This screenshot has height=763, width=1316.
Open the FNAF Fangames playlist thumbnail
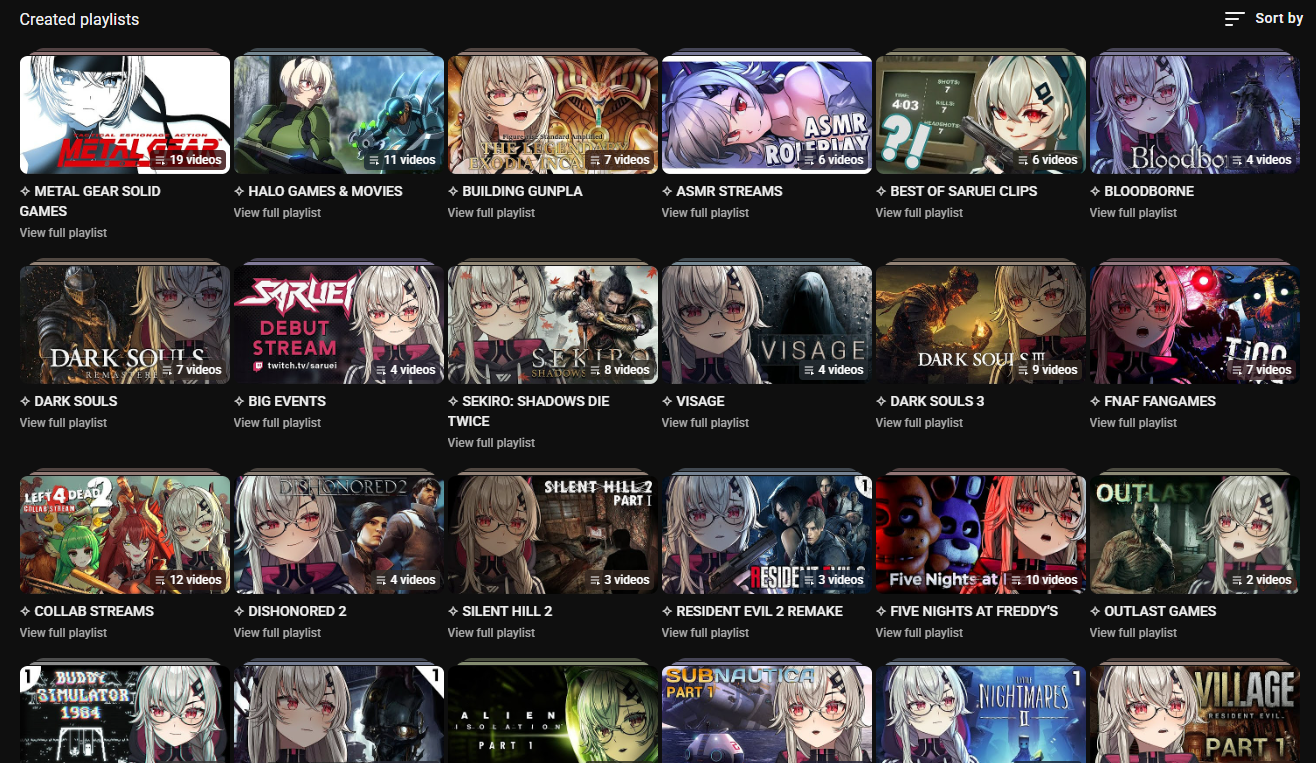tap(1195, 325)
